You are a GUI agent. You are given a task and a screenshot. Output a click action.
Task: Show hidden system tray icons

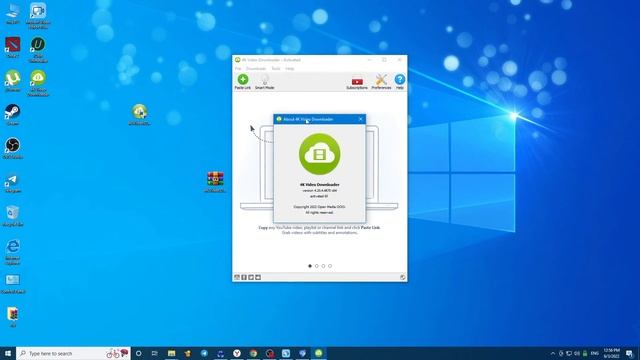553,353
